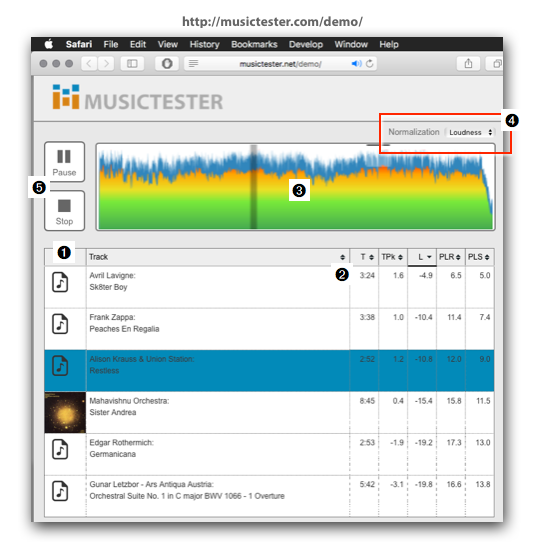Click the 1.6 TPk value for Sk8ter Boy
This screenshot has width=539, height=552.
point(398,275)
